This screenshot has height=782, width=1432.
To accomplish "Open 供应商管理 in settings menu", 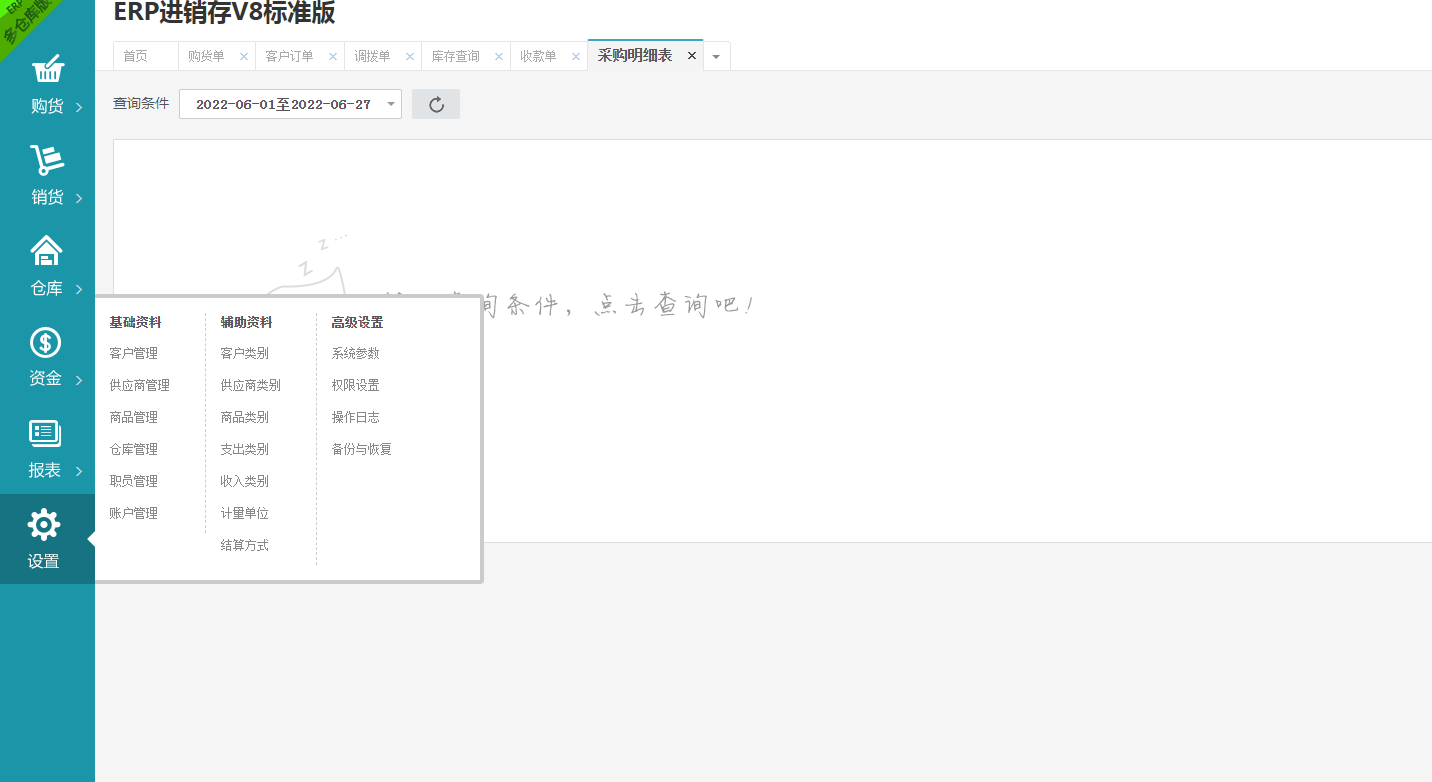I will [x=140, y=385].
